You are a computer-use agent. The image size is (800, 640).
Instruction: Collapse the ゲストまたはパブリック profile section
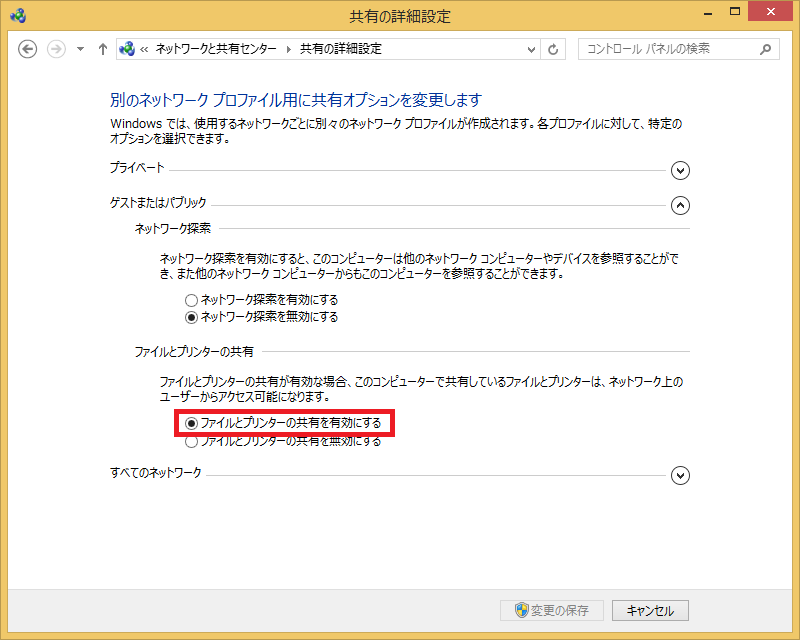[681, 205]
